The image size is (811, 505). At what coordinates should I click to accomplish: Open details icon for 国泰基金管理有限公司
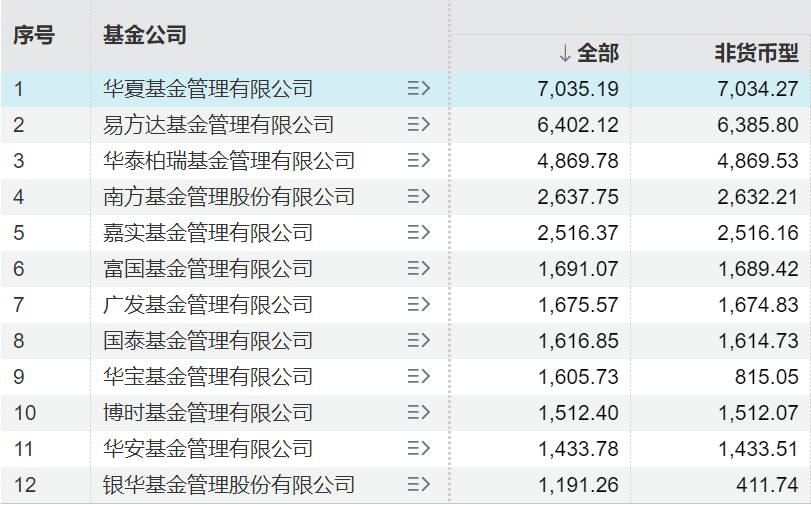coord(418,340)
